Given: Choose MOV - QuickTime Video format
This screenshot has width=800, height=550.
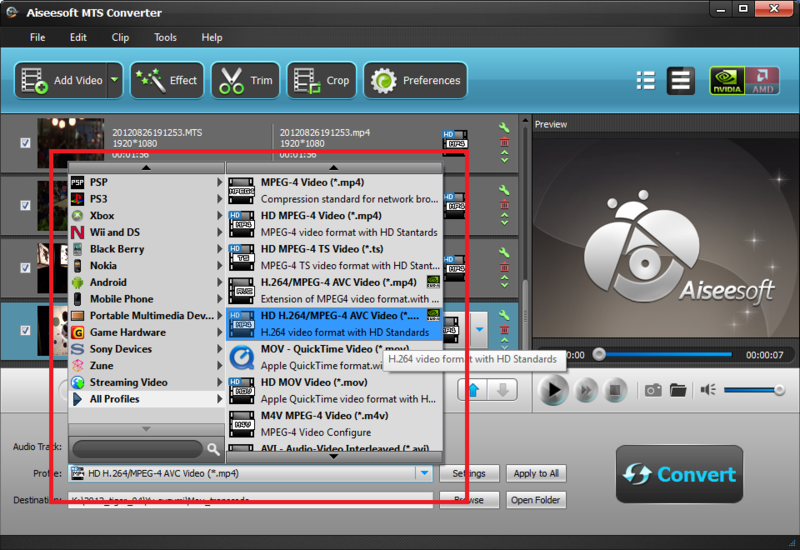Looking at the screenshot, I should point(334,357).
